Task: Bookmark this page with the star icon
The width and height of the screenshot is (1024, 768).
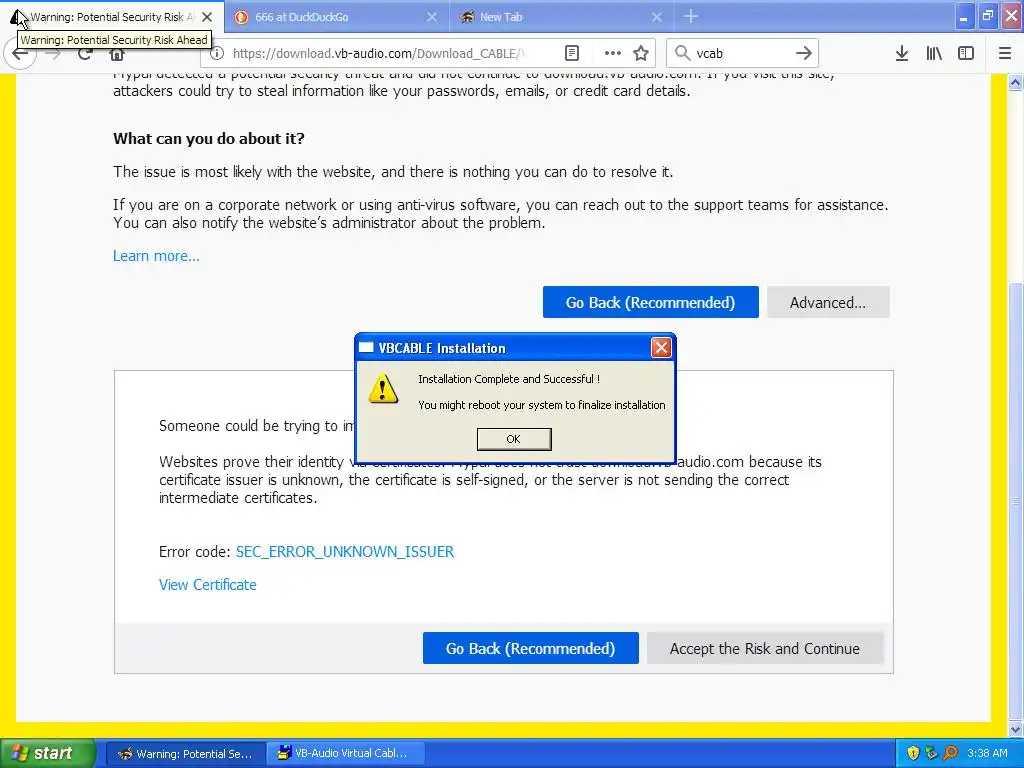Action: [641, 54]
